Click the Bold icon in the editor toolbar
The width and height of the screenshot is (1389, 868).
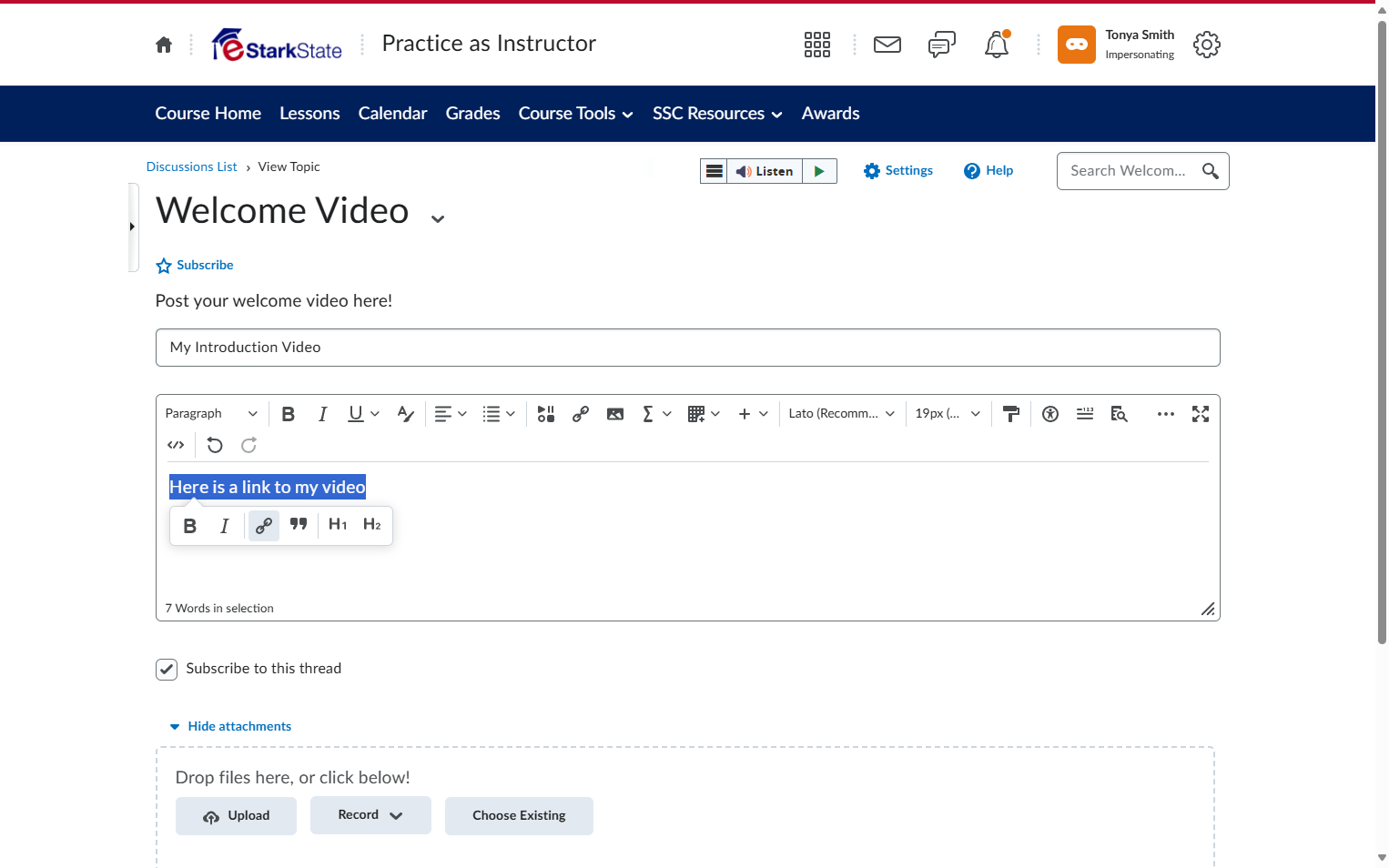pyautogui.click(x=289, y=414)
